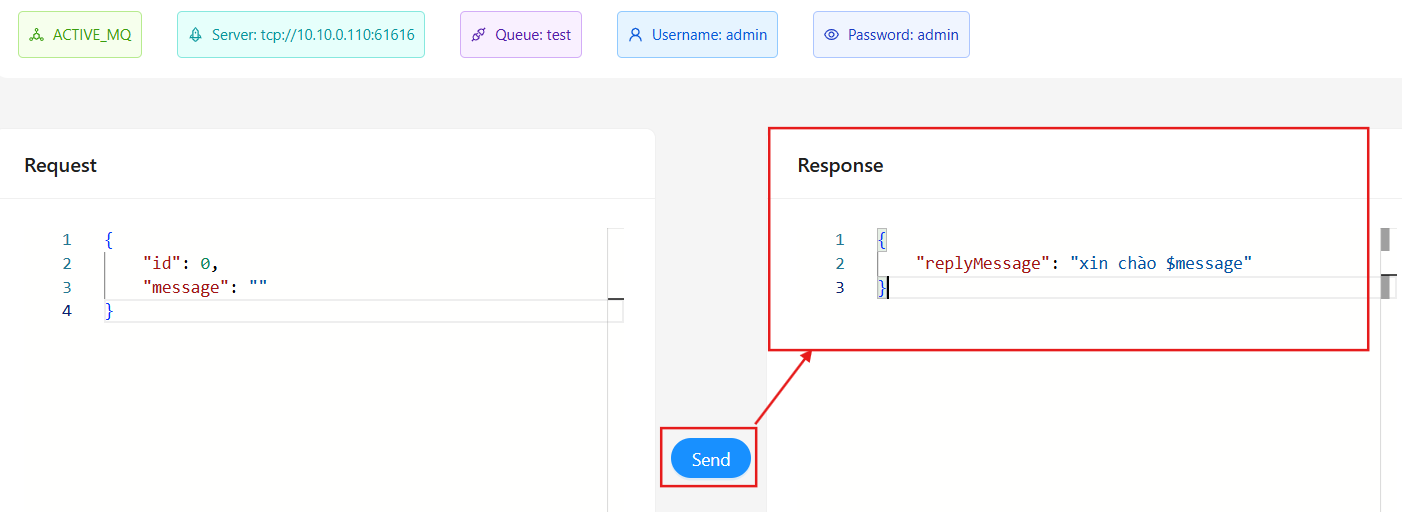Click the Response panel heading
The image size is (1402, 512).
click(840, 165)
